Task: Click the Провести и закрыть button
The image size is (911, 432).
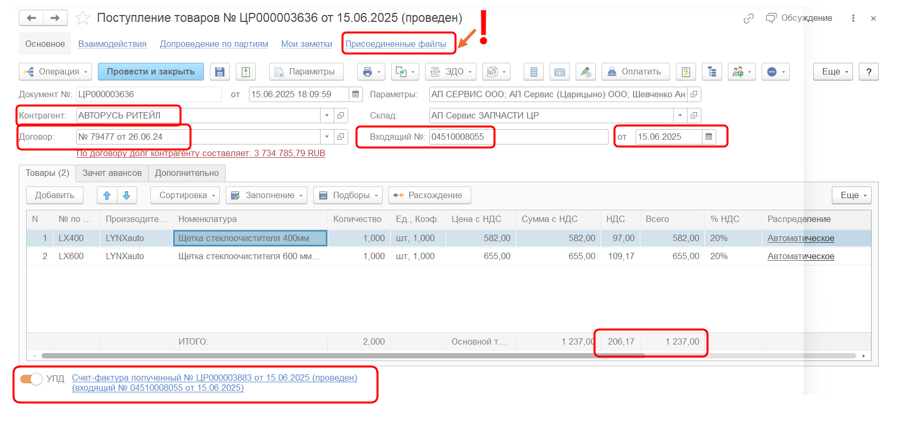Action: click(150, 72)
